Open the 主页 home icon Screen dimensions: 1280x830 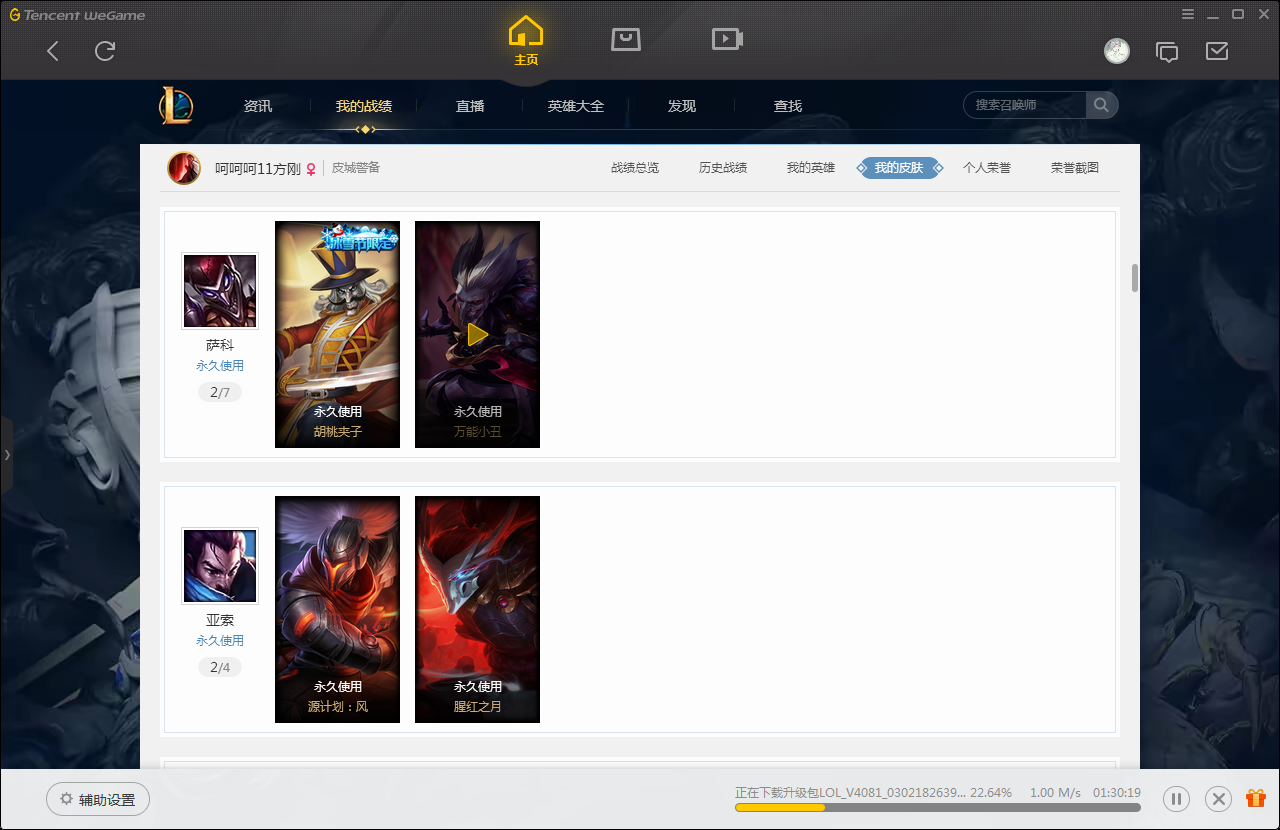[526, 42]
